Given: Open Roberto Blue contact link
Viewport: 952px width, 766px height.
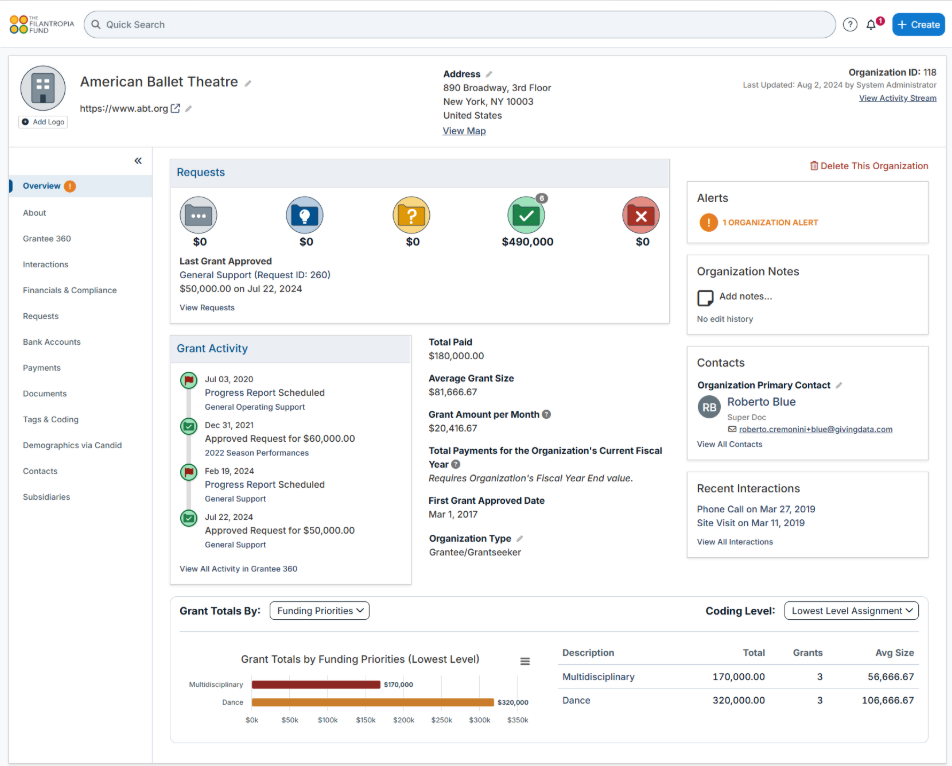Looking at the screenshot, I should pos(761,402).
